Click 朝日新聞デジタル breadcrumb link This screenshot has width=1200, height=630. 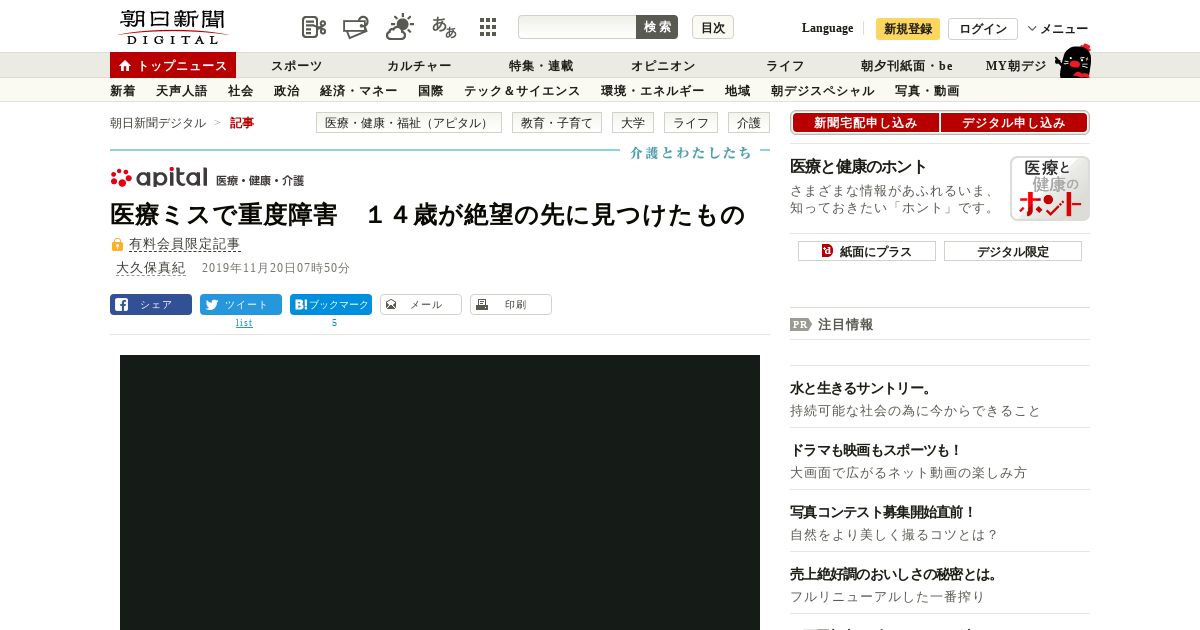[x=158, y=123]
